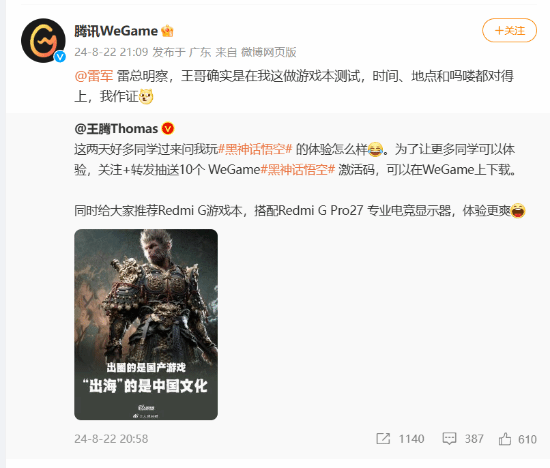Click the 微博网页版 source link
This screenshot has width=550, height=468.
tap(268, 52)
